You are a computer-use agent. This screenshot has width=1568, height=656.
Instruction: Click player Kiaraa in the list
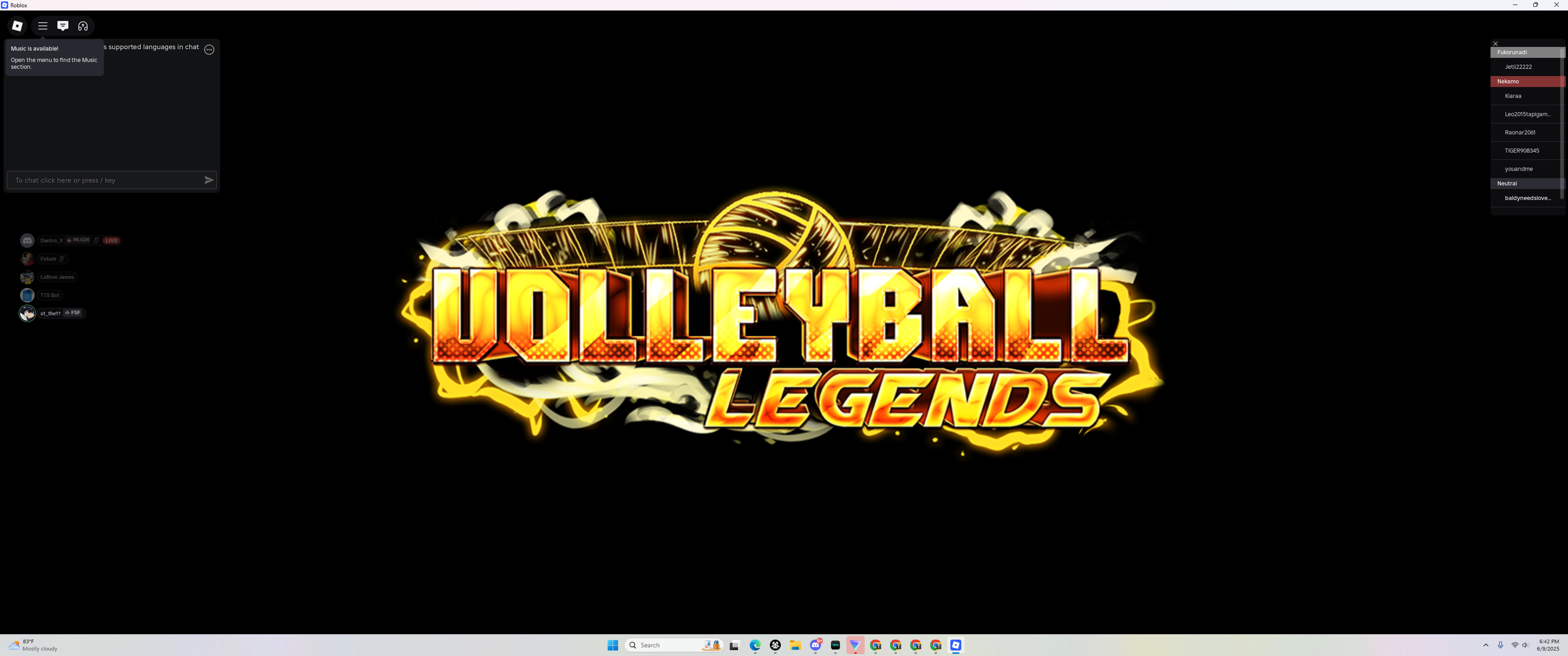[x=1512, y=96]
